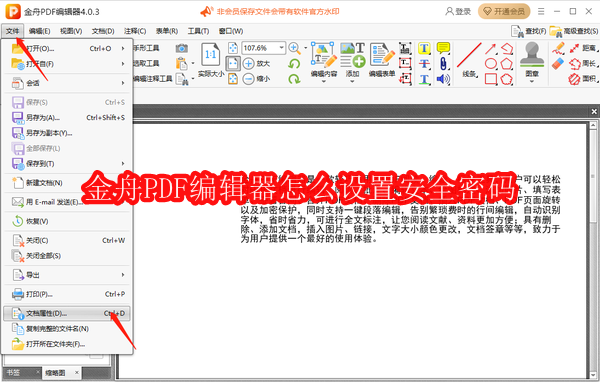Switch to the 缩略图 thumbnails tab

pyautogui.click(x=56, y=372)
